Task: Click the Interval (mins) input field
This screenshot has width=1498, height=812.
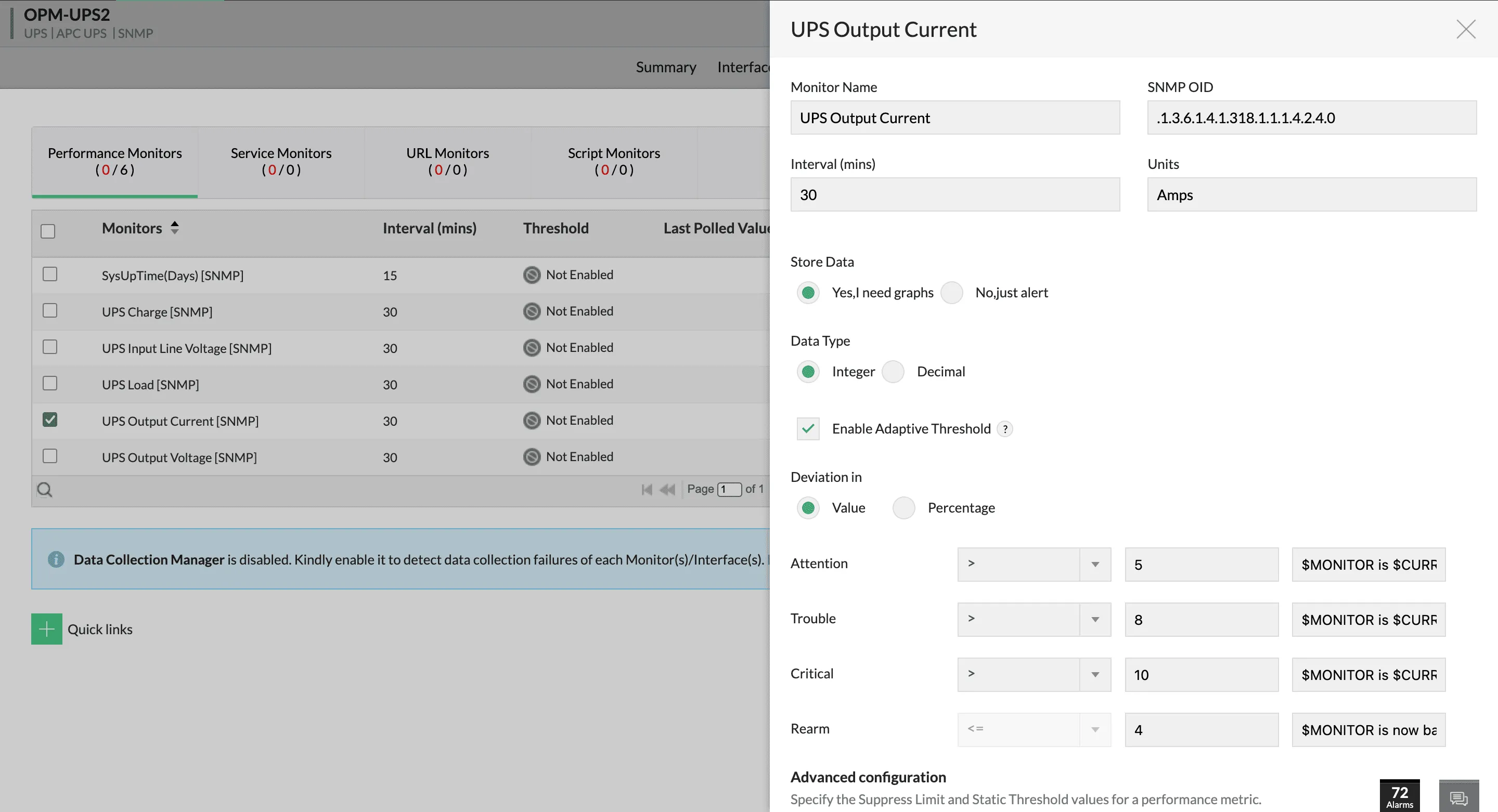Action: [954, 195]
